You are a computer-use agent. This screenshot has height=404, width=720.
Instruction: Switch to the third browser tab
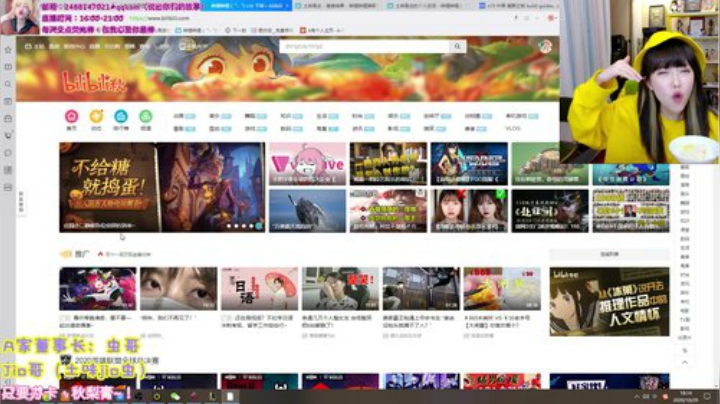pos(428,6)
